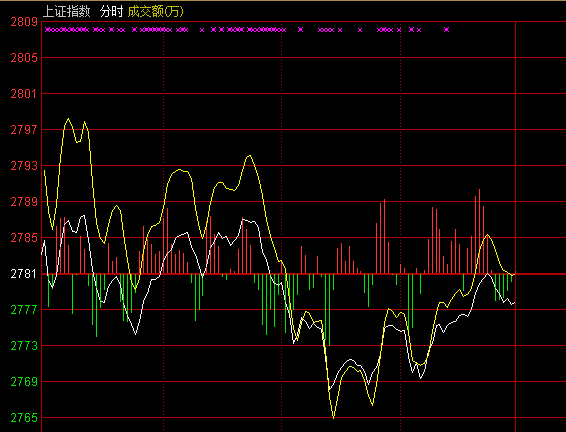Click the lowest trough of the yellow line

[x=333, y=418]
